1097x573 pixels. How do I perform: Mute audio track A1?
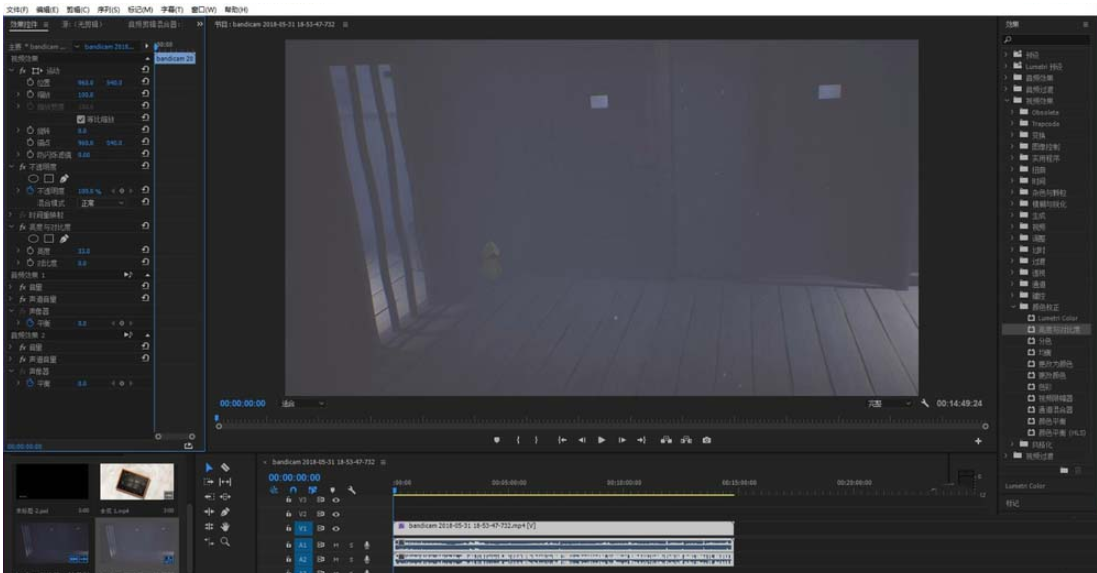point(335,544)
